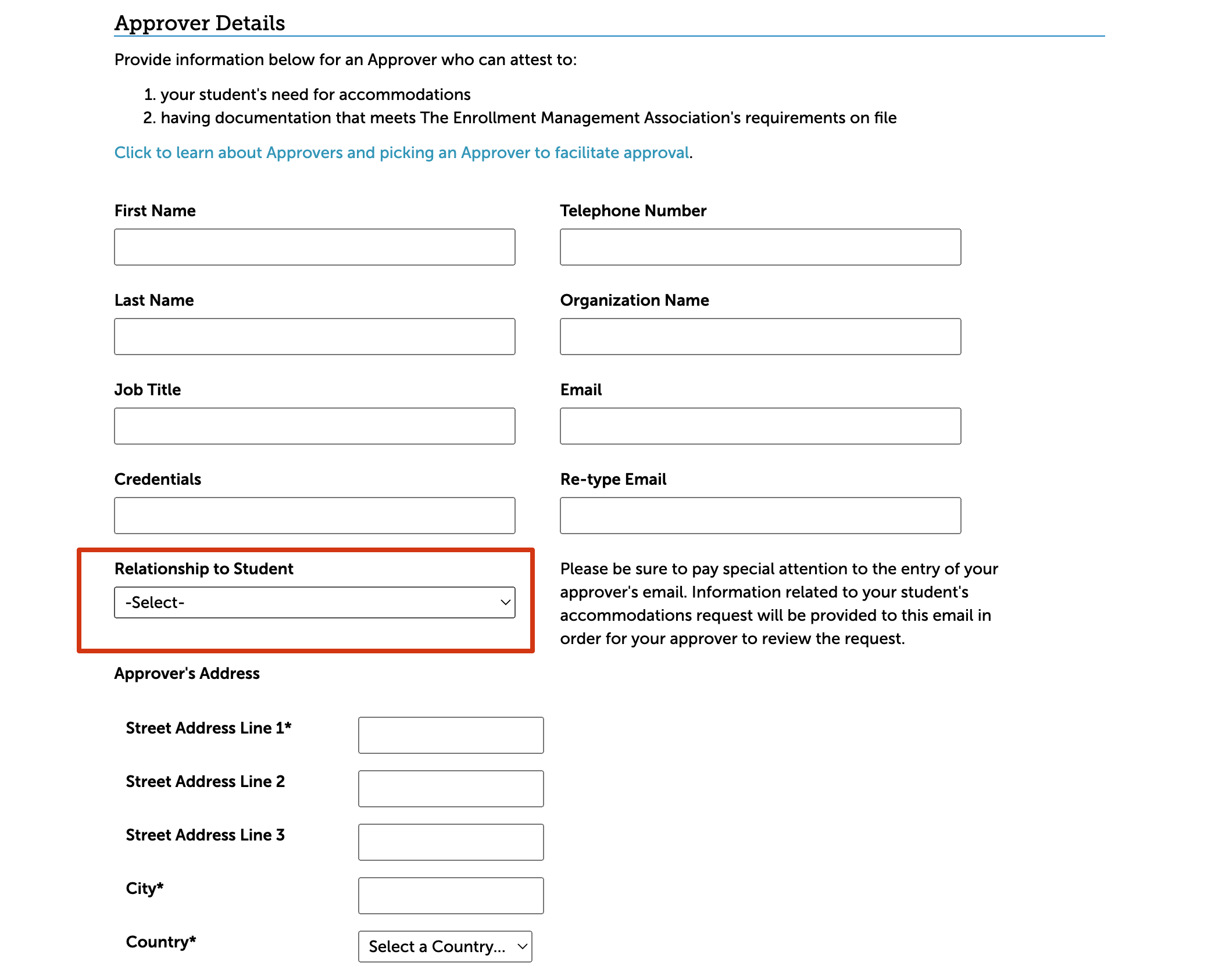Click chevron arrow on Country select
This screenshot has width=1215, height=980.
[522, 947]
